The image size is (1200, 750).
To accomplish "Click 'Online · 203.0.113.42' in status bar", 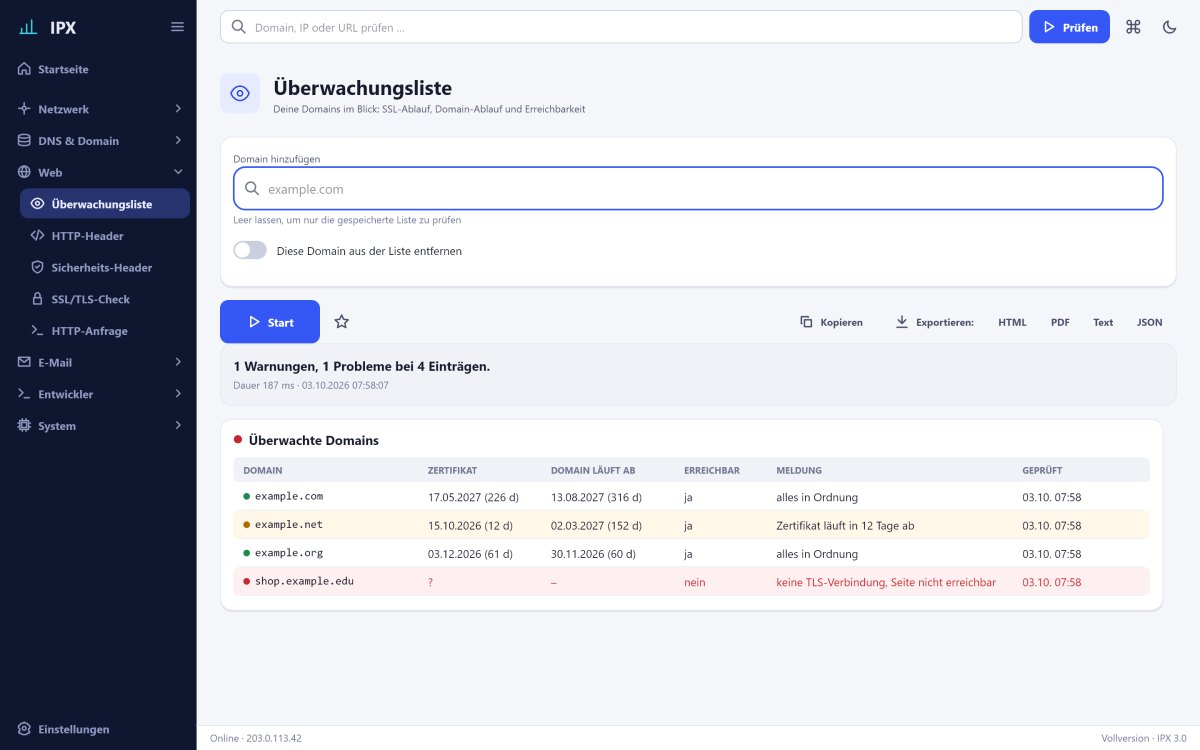I will pyautogui.click(x=256, y=738).
